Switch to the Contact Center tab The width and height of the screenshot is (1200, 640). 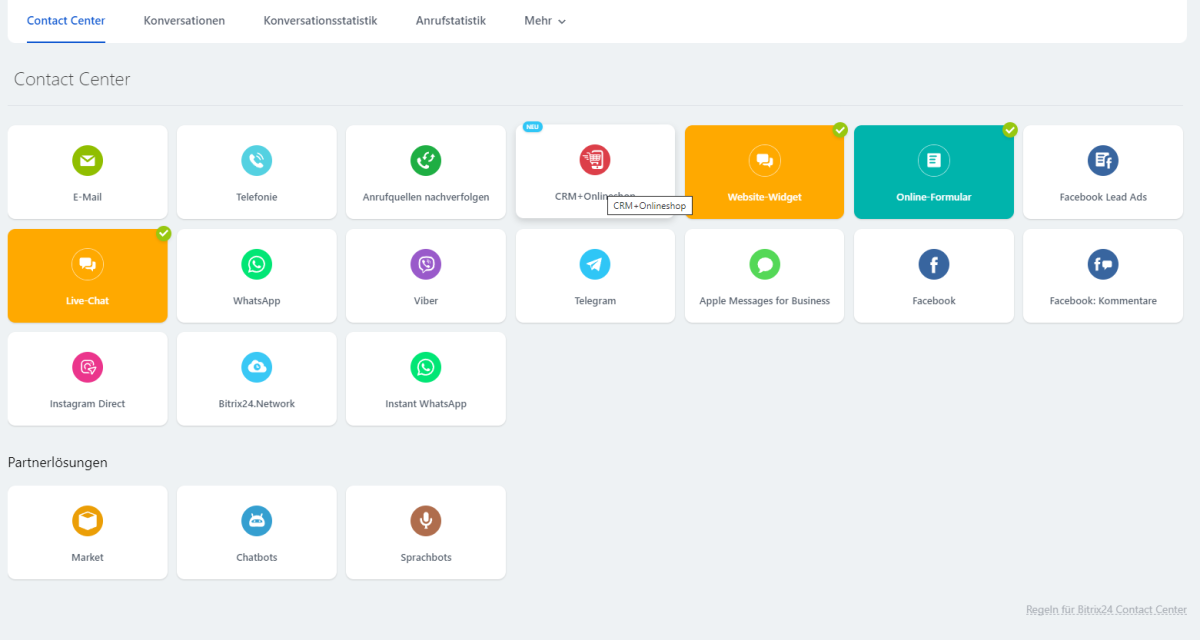[x=66, y=21]
